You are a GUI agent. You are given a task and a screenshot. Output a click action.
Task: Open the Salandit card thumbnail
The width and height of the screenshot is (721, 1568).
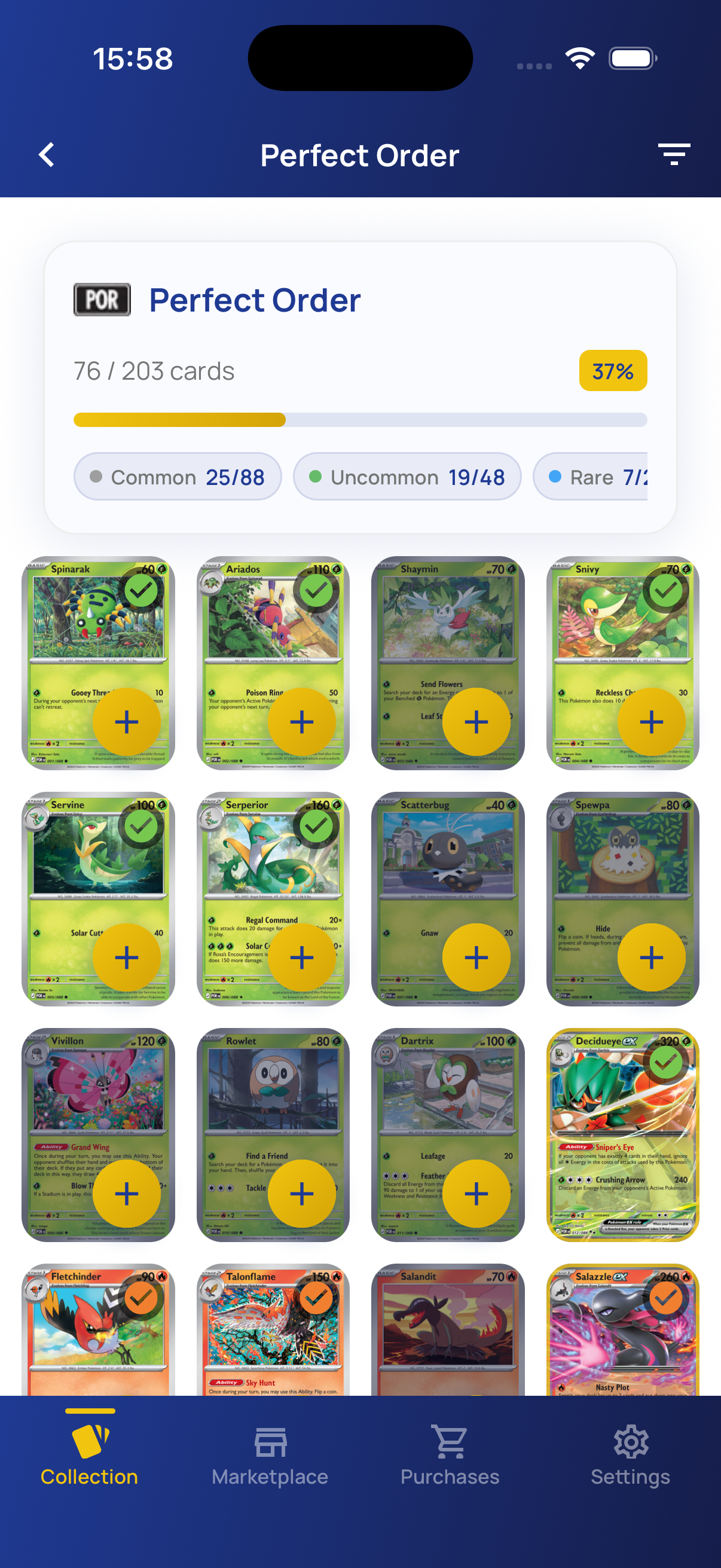448,1329
